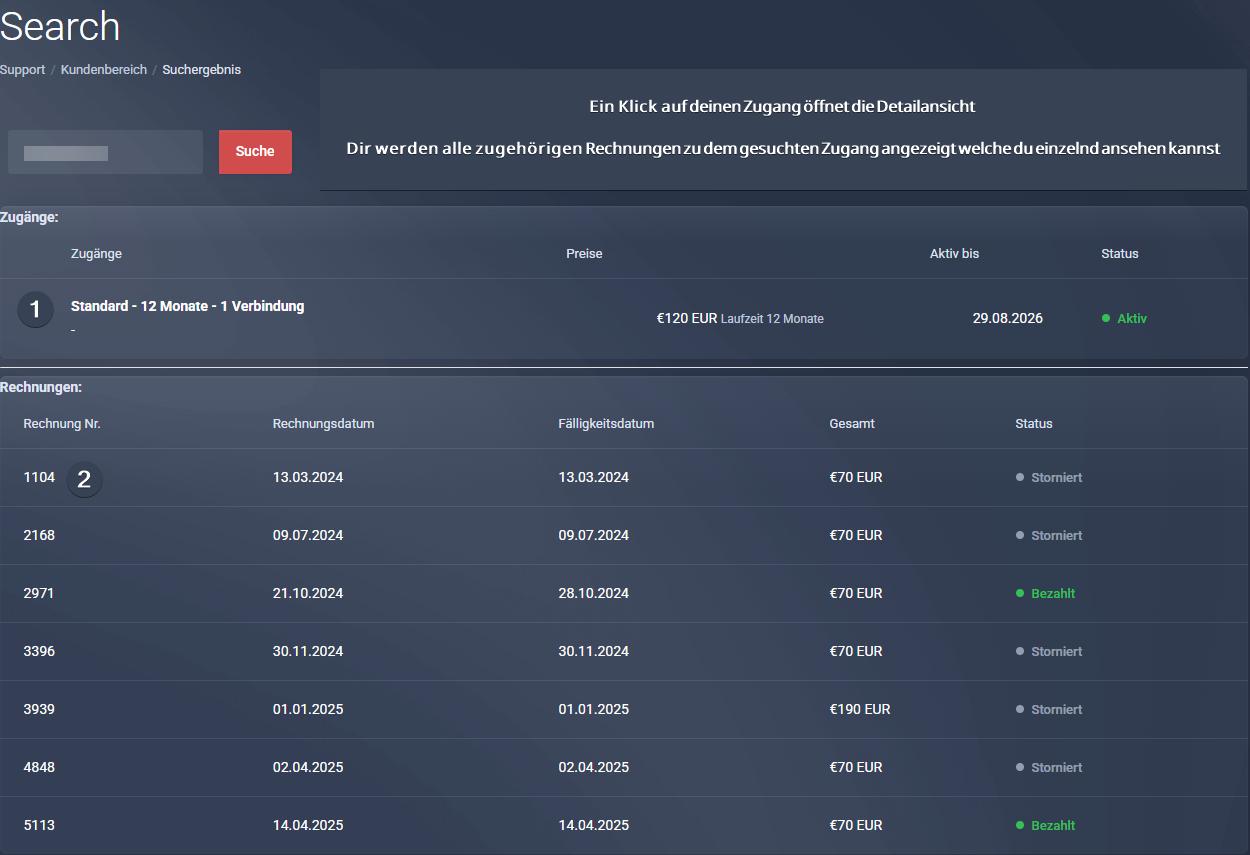Select invoice 3396 row
Viewport: 1250px width, 855px height.
tap(39, 652)
